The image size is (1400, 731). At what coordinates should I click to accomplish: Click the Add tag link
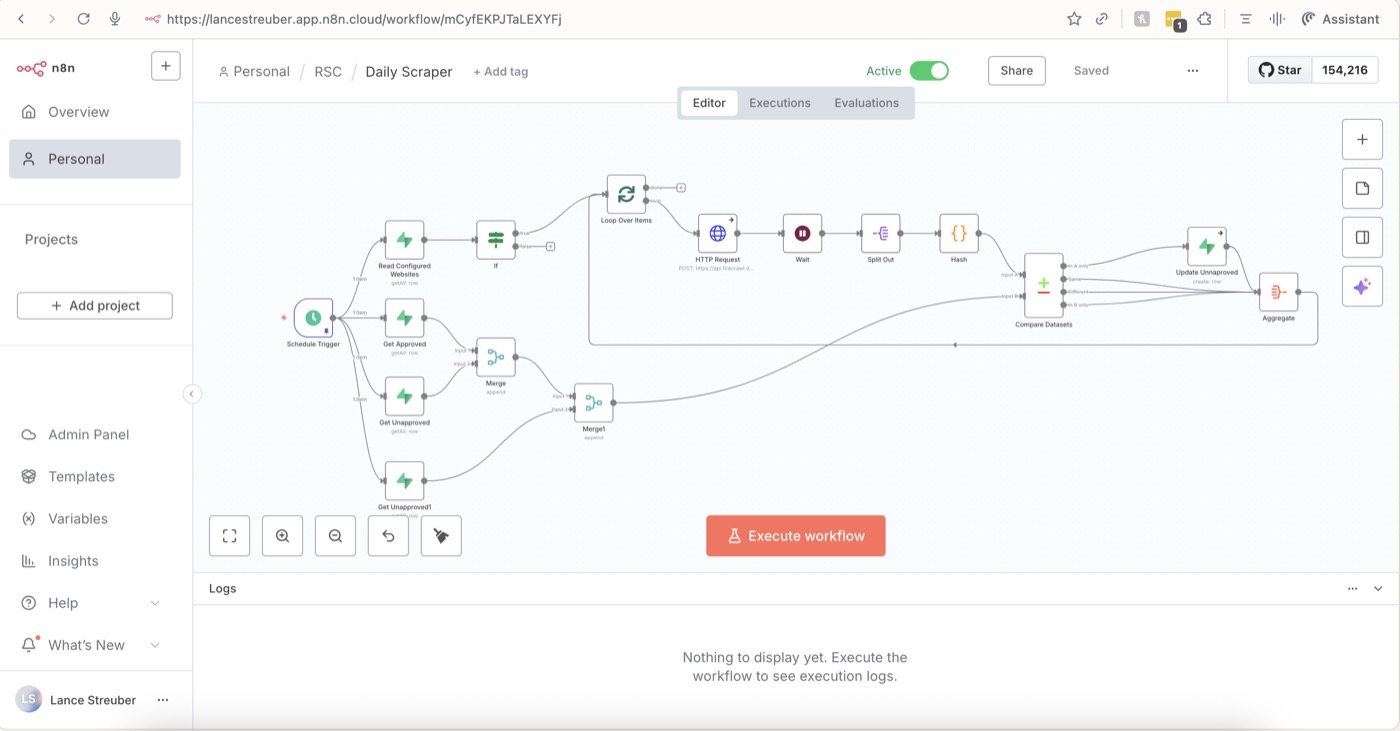pos(500,72)
